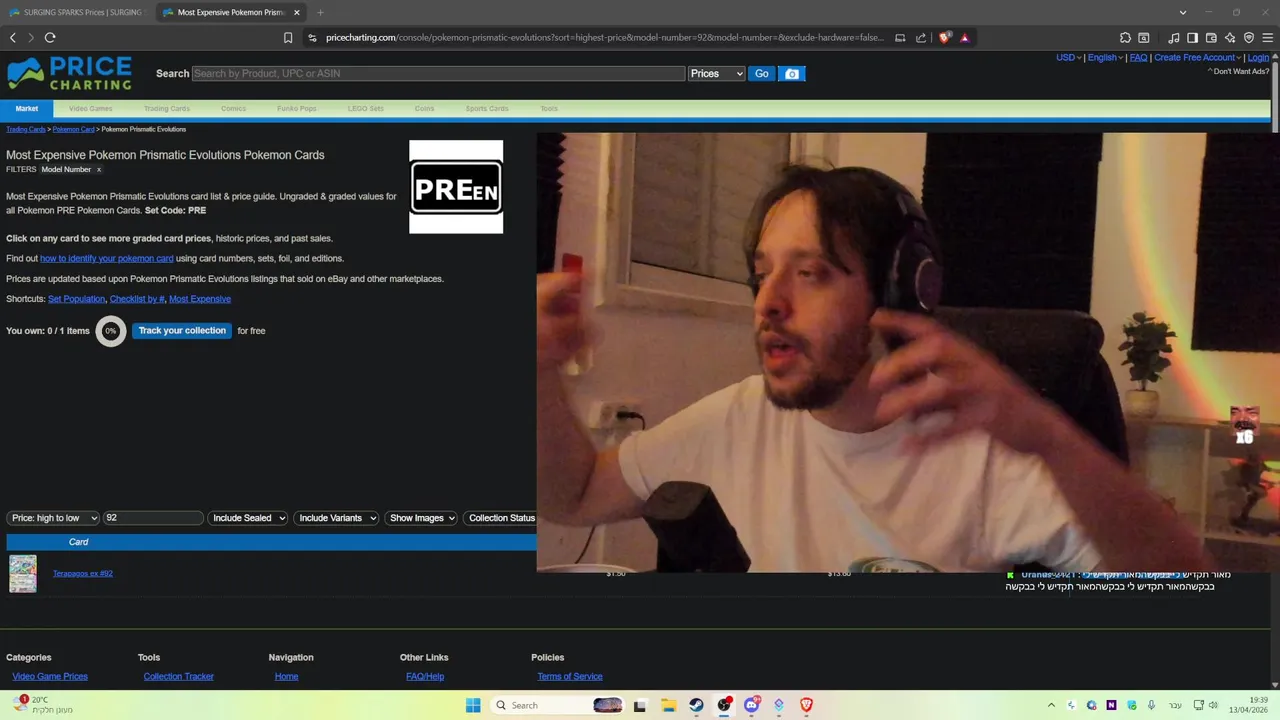
Task: Open the Brave Wallet icon
Action: 1211,38
